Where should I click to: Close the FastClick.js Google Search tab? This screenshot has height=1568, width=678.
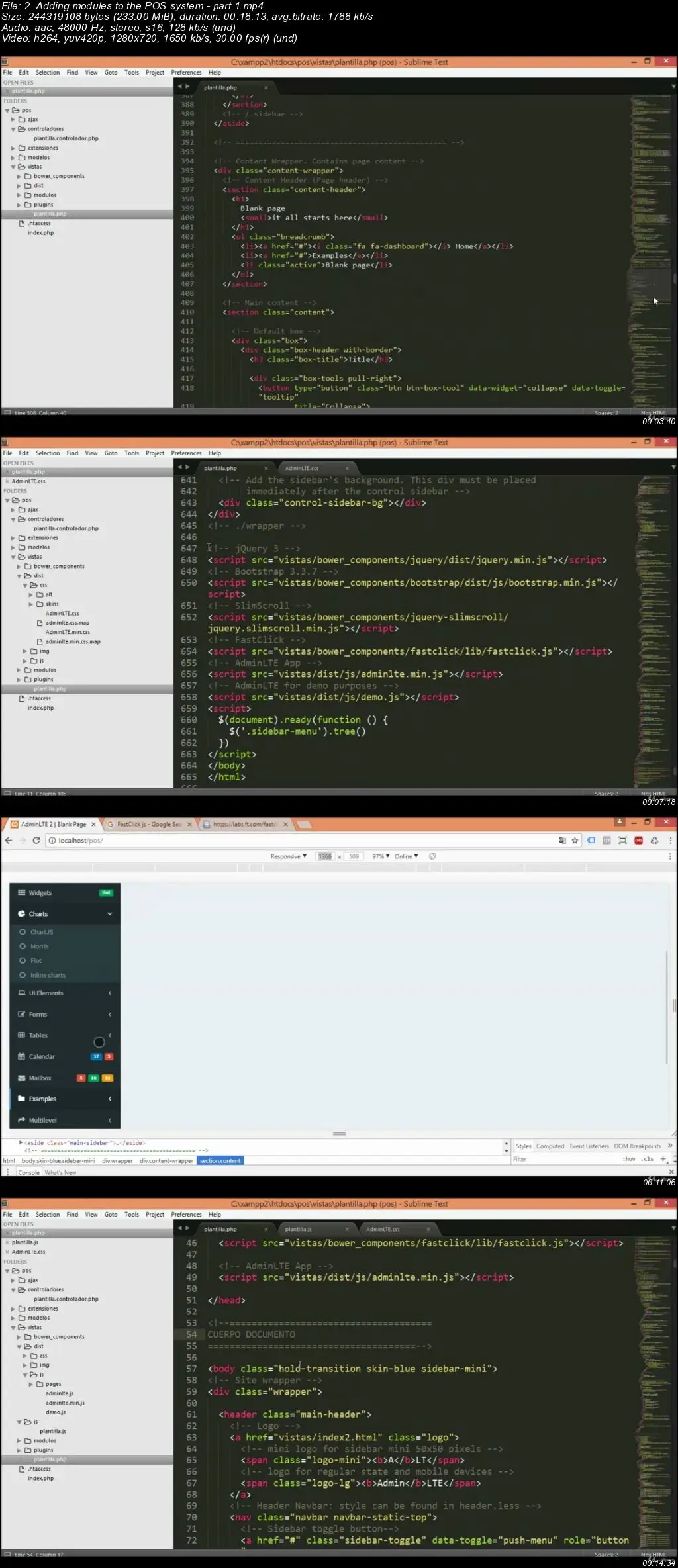pos(189,824)
